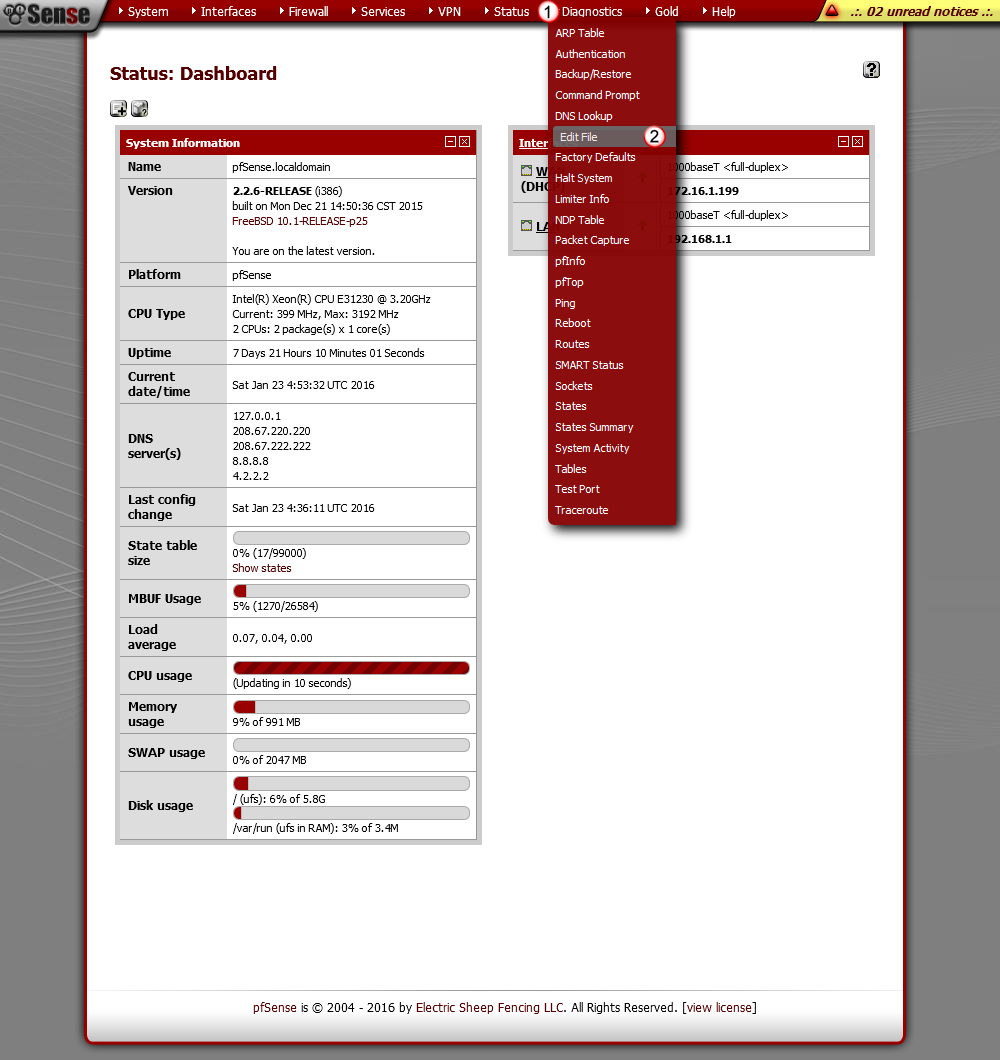This screenshot has width=1000, height=1060.
Task: Open Limiter Info menu entry
Action: click(x=582, y=199)
